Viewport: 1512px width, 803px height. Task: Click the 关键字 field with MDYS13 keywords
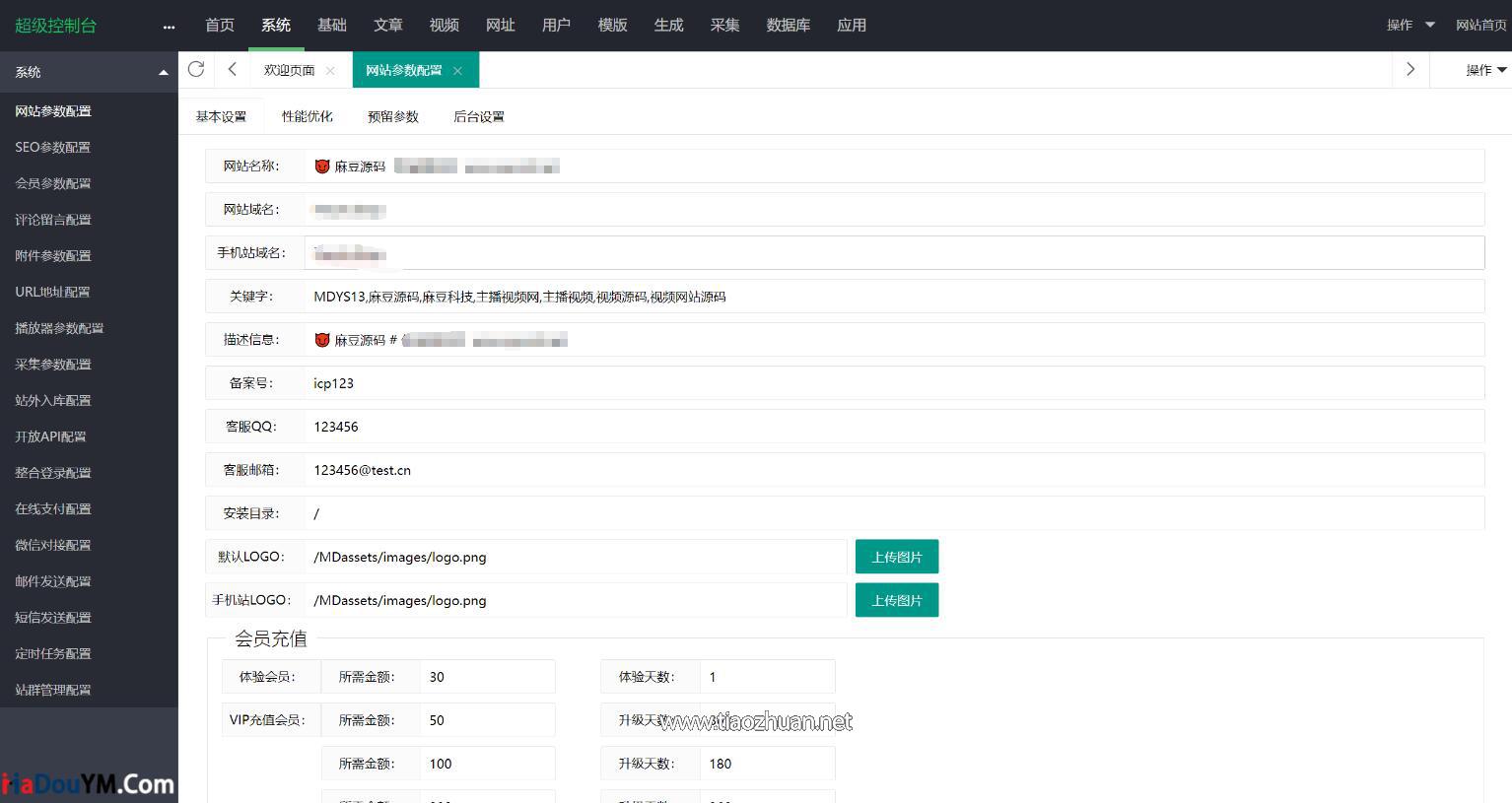894,297
